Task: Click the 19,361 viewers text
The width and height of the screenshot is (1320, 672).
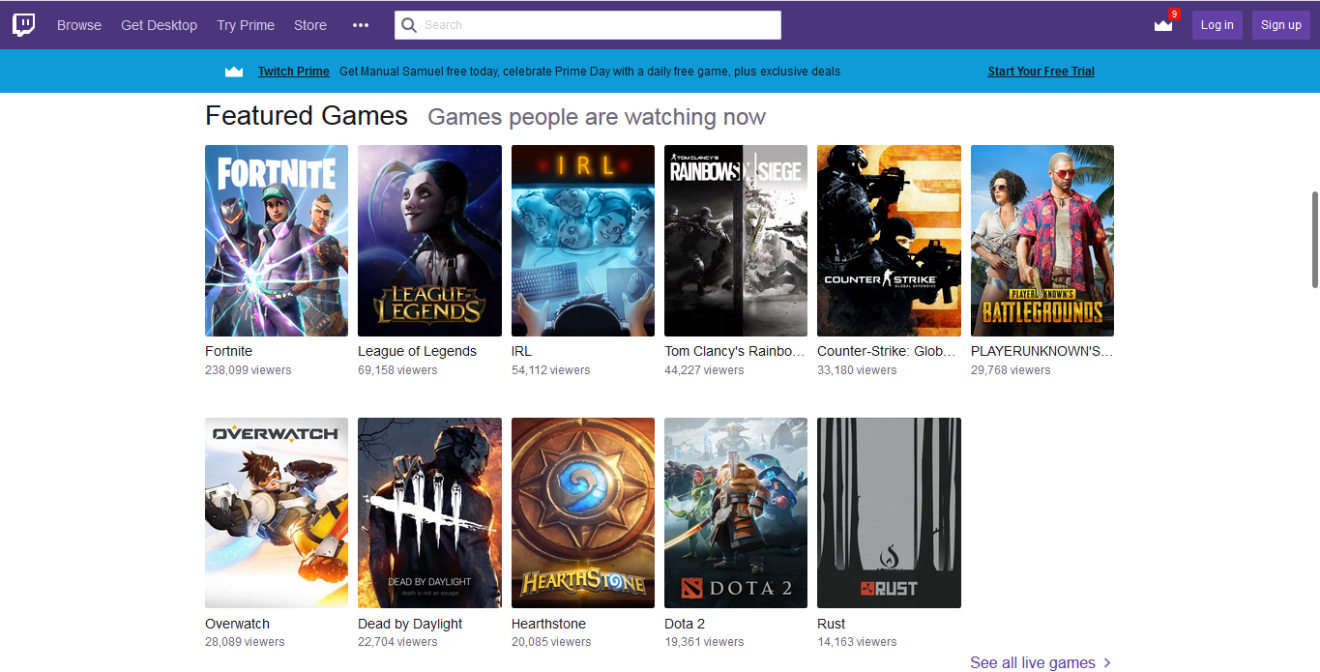Action: click(x=705, y=642)
